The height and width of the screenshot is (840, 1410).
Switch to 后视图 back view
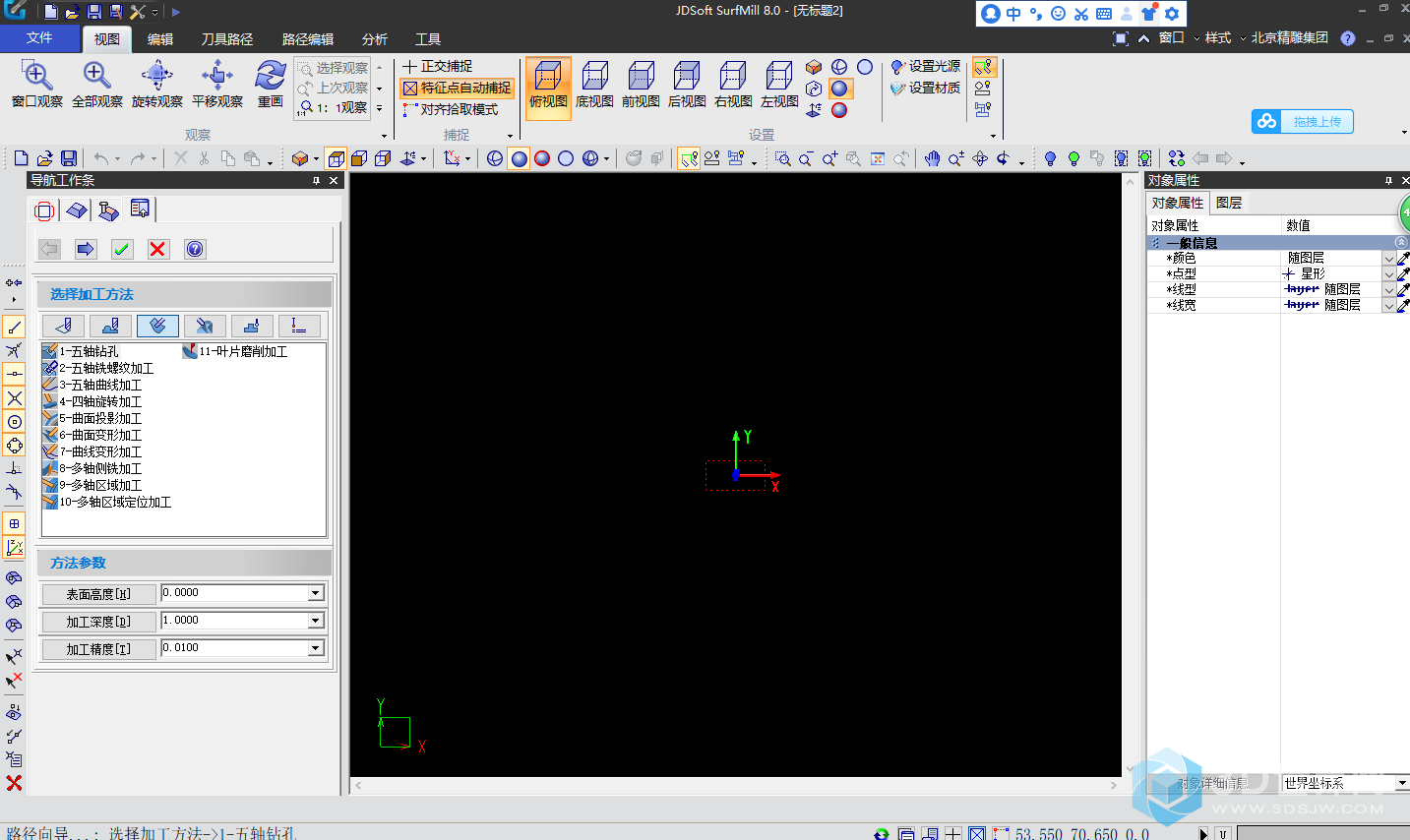pyautogui.click(x=687, y=85)
